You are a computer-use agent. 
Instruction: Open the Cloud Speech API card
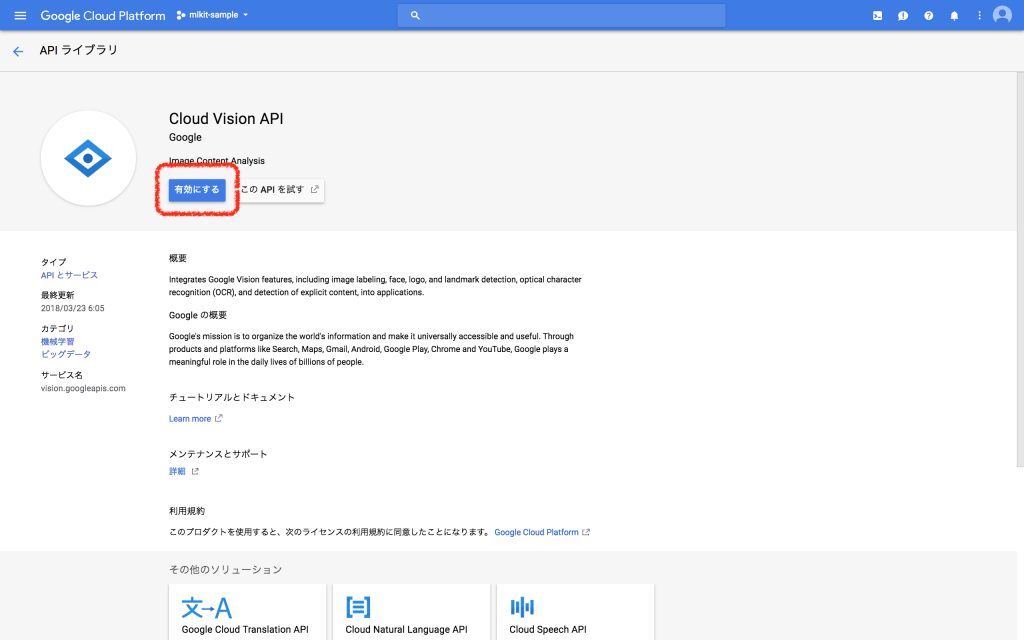pyautogui.click(x=575, y=612)
